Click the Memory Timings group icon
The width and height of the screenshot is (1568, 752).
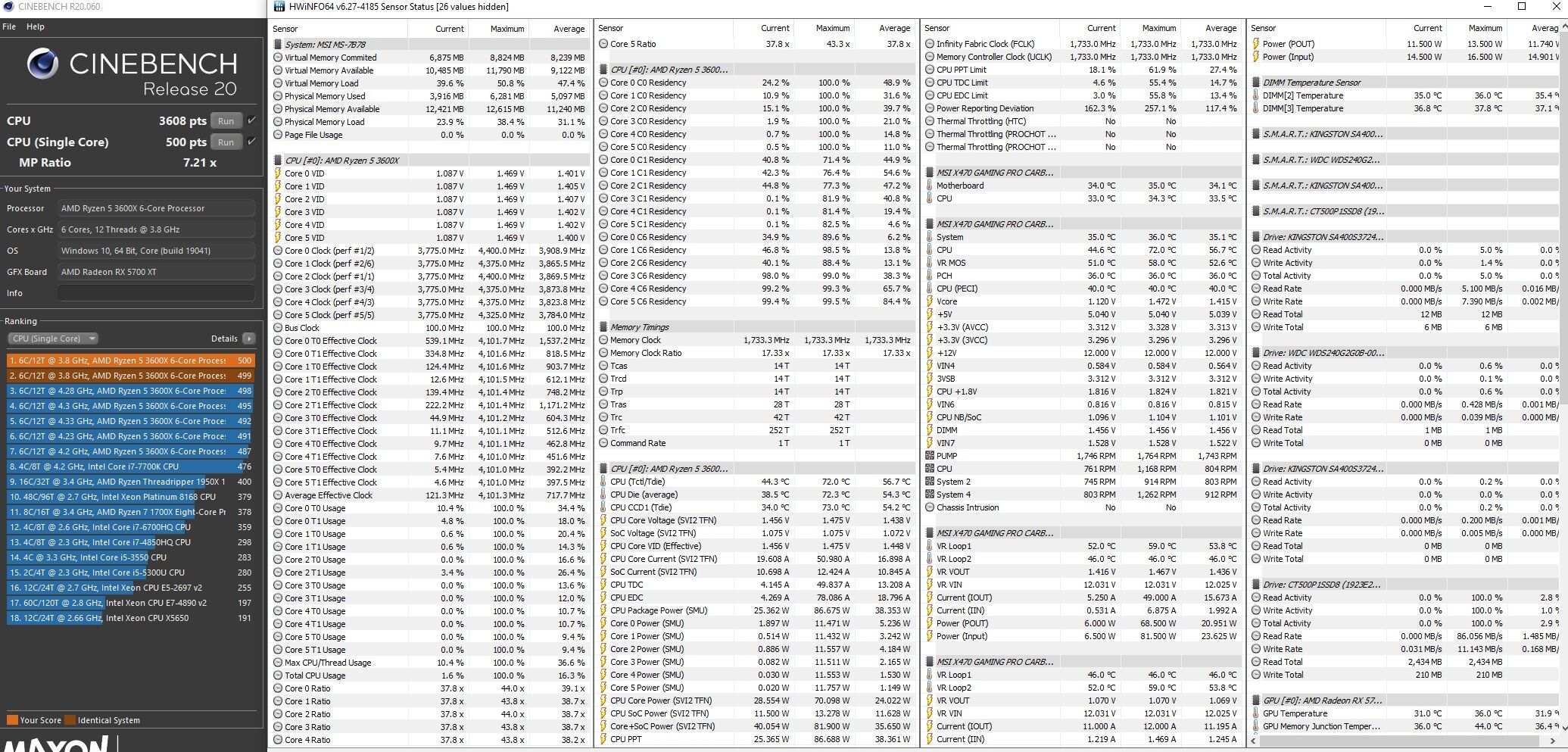point(603,327)
